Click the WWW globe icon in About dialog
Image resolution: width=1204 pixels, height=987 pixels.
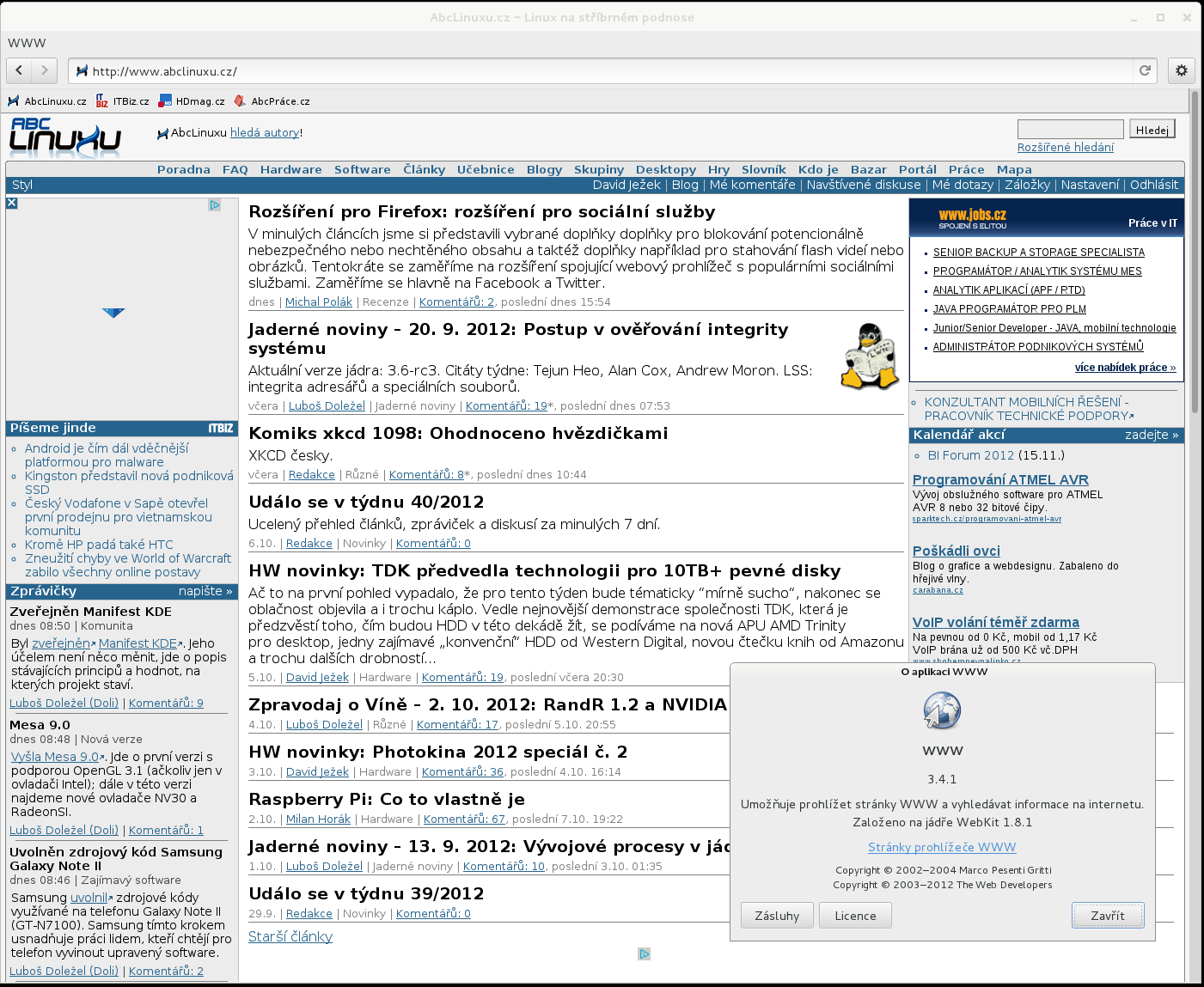coord(942,711)
